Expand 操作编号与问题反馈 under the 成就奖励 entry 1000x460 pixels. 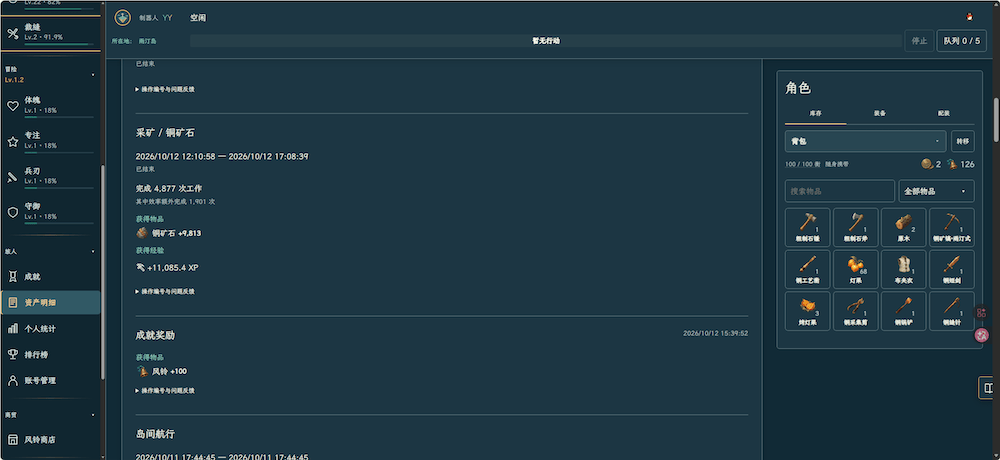[165, 390]
